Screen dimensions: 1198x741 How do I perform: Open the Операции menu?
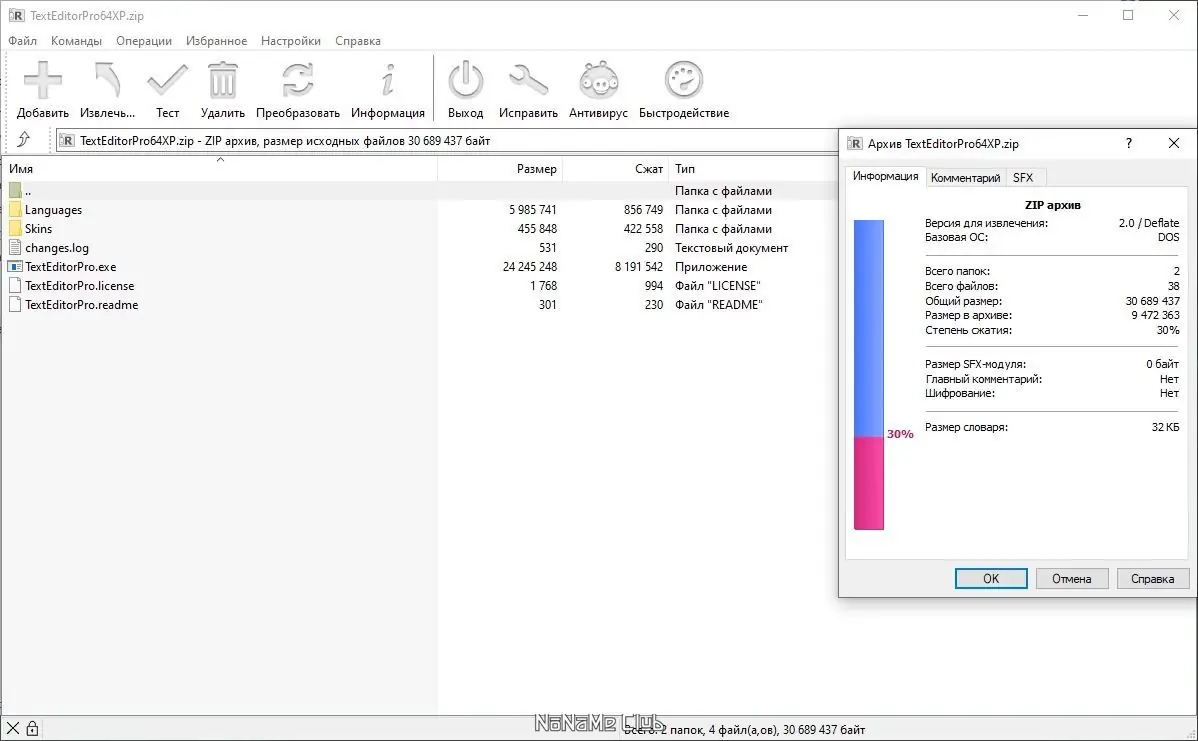click(144, 40)
